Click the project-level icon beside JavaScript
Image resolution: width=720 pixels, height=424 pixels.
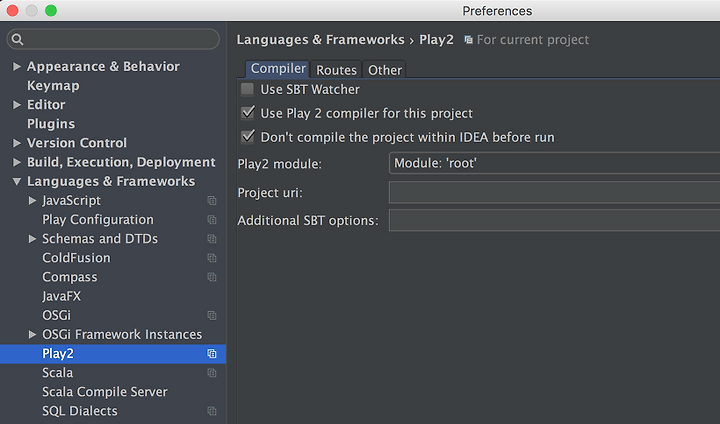(212, 200)
